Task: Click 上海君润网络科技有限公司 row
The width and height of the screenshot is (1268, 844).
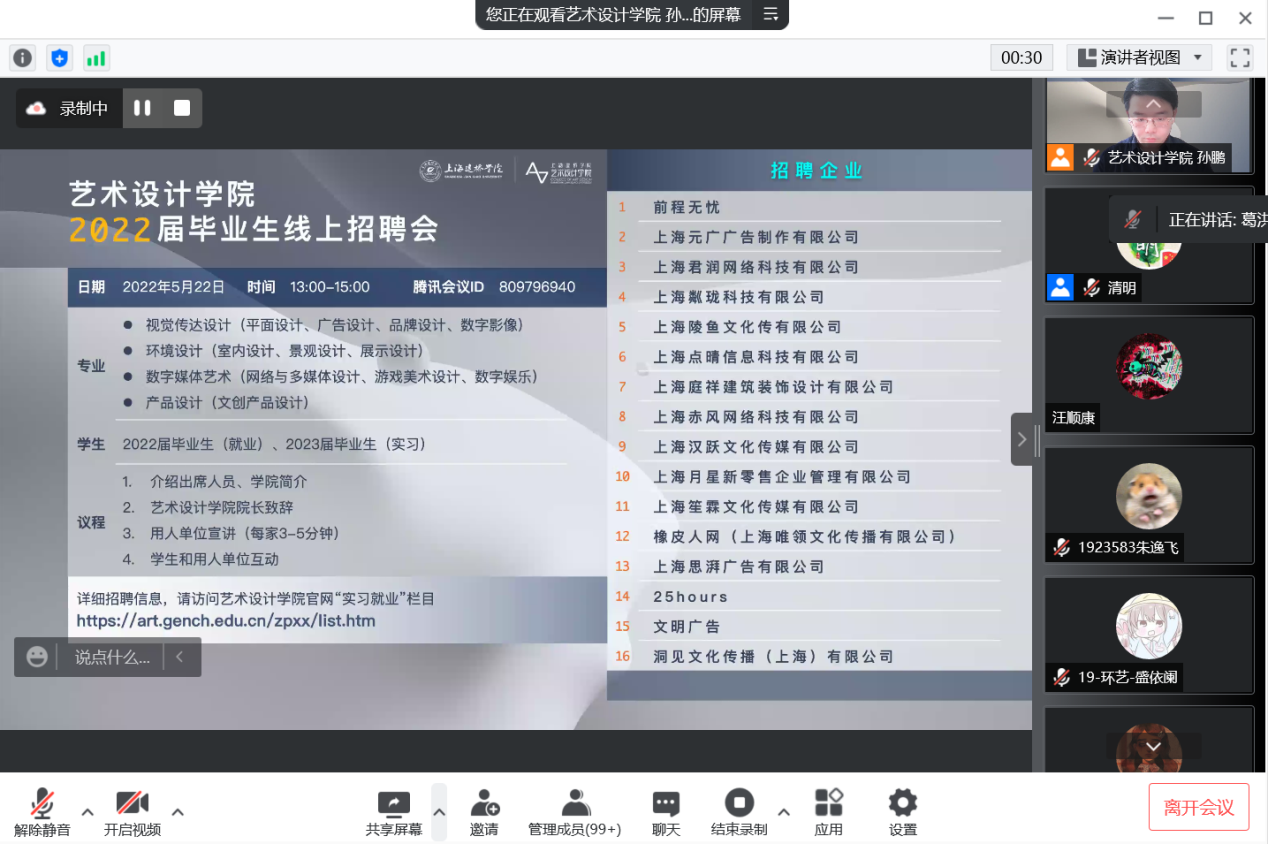Action: [756, 267]
